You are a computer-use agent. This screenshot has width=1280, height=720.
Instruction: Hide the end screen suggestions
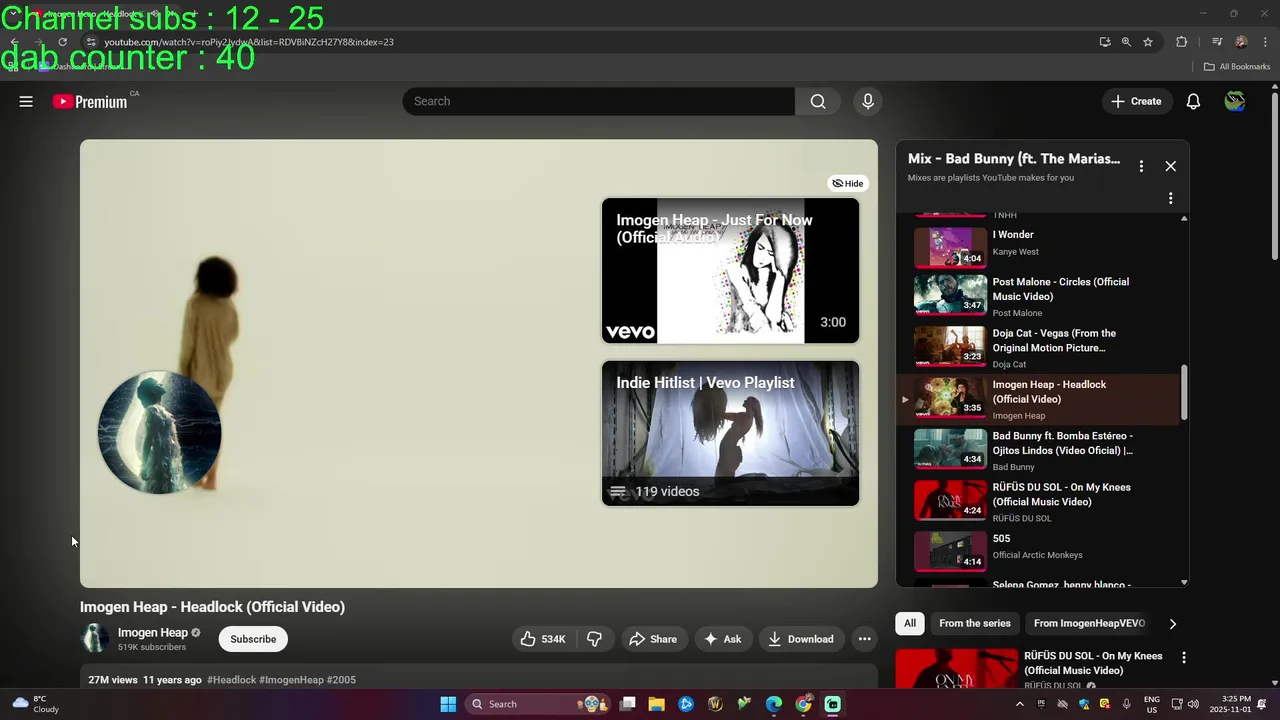pos(848,183)
